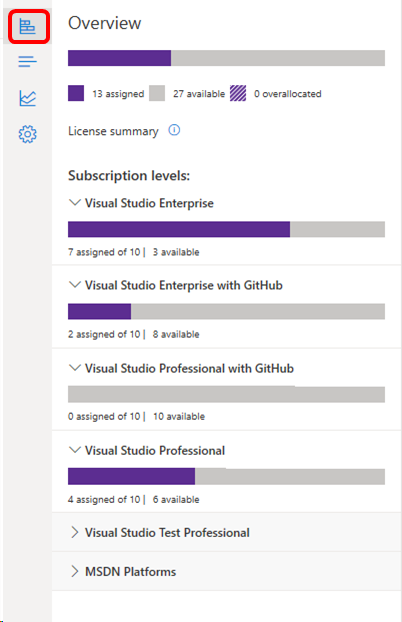
Task: Collapse Visual Studio Enterprise section chevron
Action: [x=75, y=203]
